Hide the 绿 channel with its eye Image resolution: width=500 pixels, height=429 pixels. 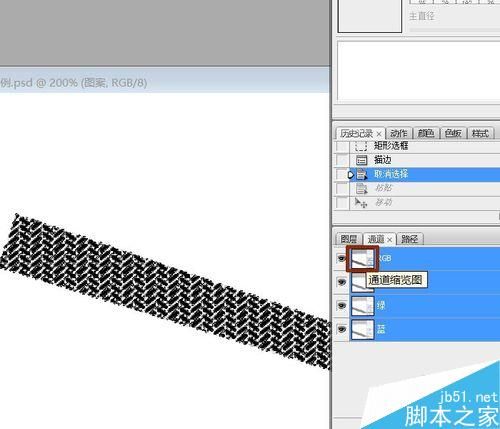point(341,306)
